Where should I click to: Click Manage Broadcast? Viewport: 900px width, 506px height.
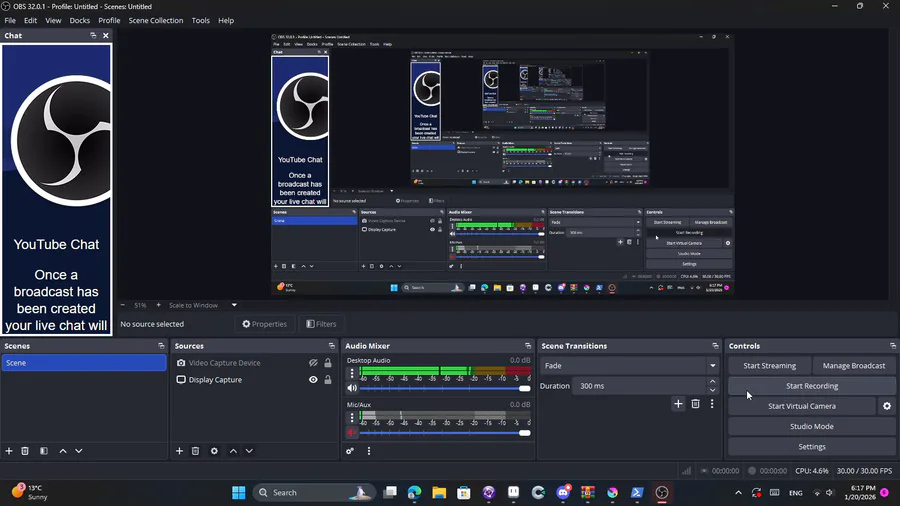854,365
